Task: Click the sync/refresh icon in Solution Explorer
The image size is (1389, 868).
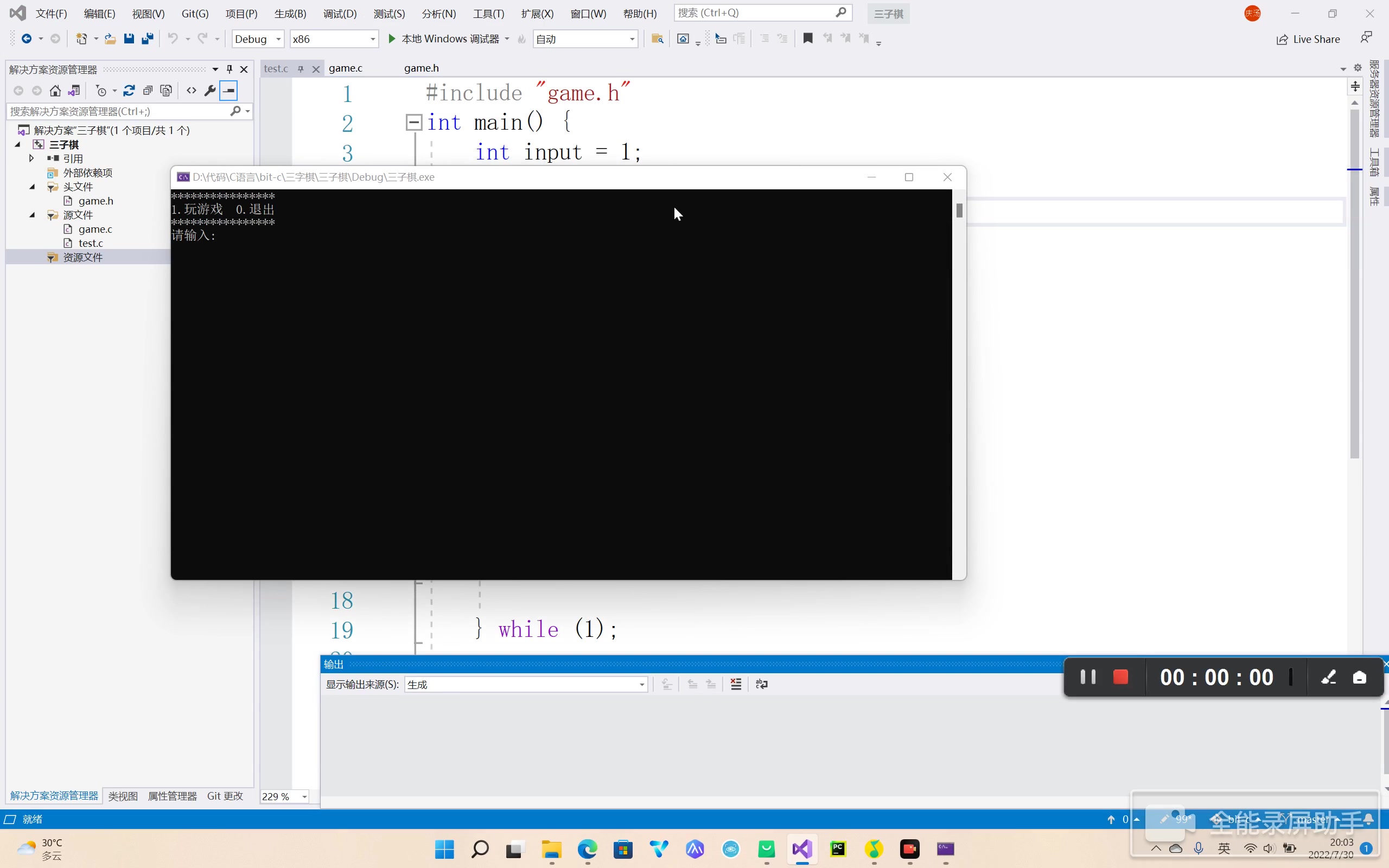Action: (x=129, y=91)
